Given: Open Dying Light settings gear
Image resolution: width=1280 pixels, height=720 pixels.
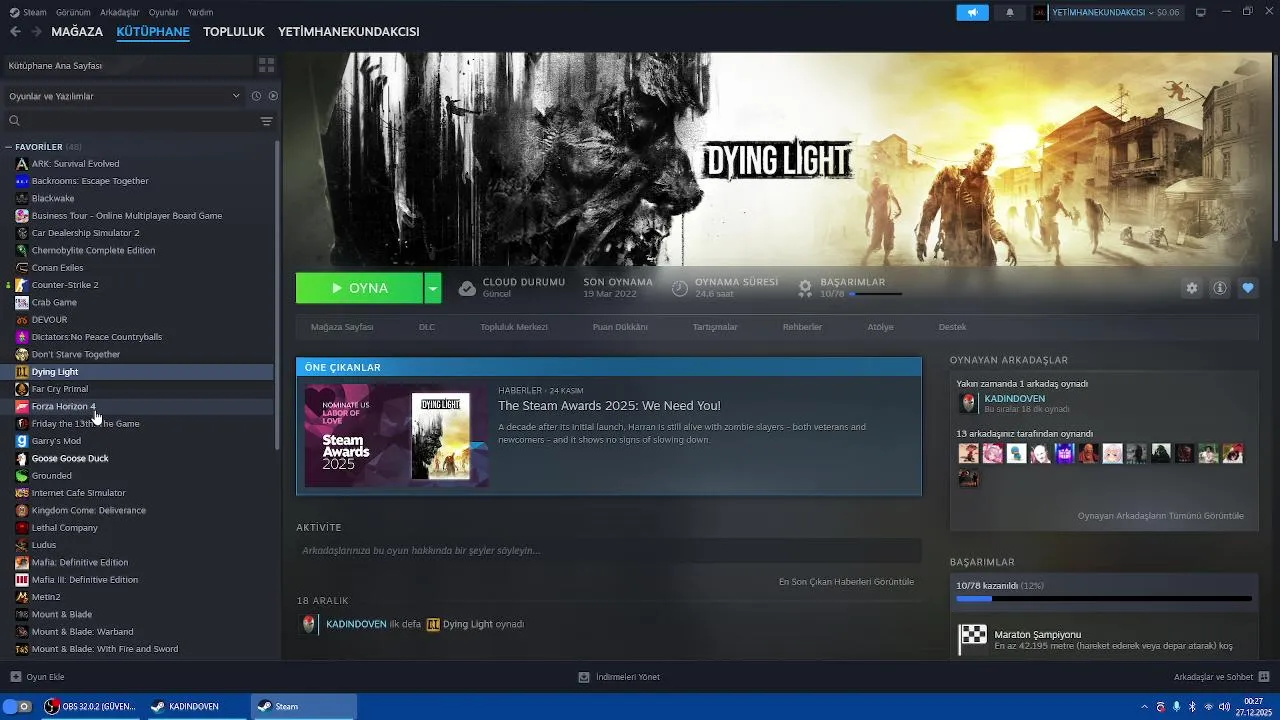Looking at the screenshot, I should click(1191, 288).
